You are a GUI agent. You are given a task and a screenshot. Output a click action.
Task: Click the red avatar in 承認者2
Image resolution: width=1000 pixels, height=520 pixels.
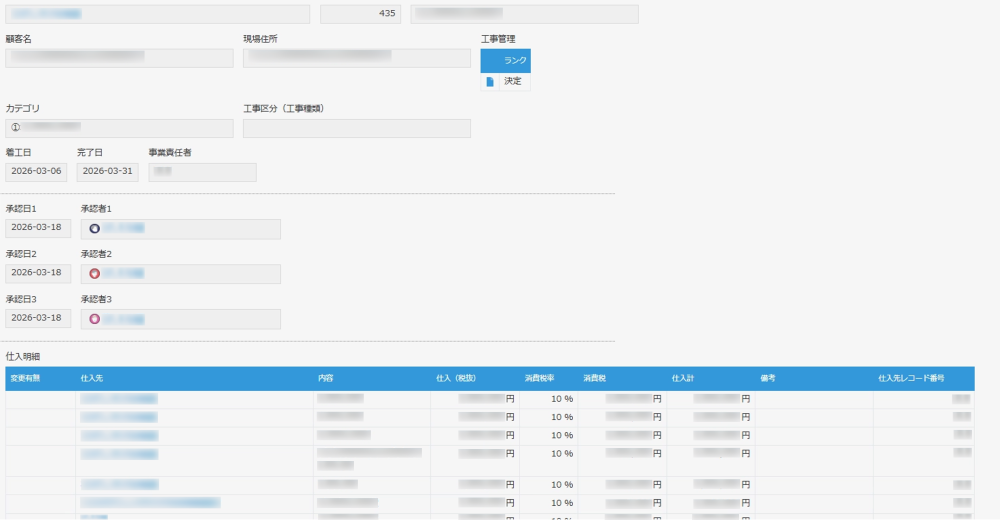pos(94,274)
